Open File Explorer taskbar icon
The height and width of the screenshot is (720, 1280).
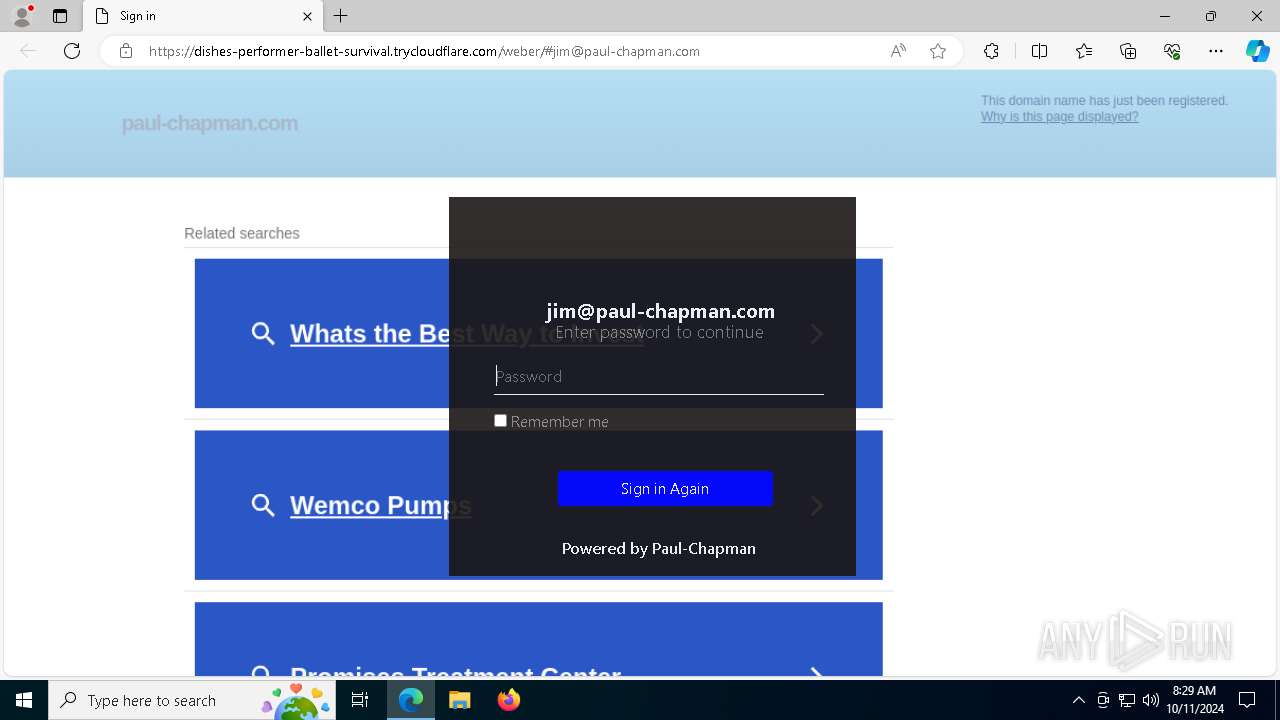pos(459,700)
